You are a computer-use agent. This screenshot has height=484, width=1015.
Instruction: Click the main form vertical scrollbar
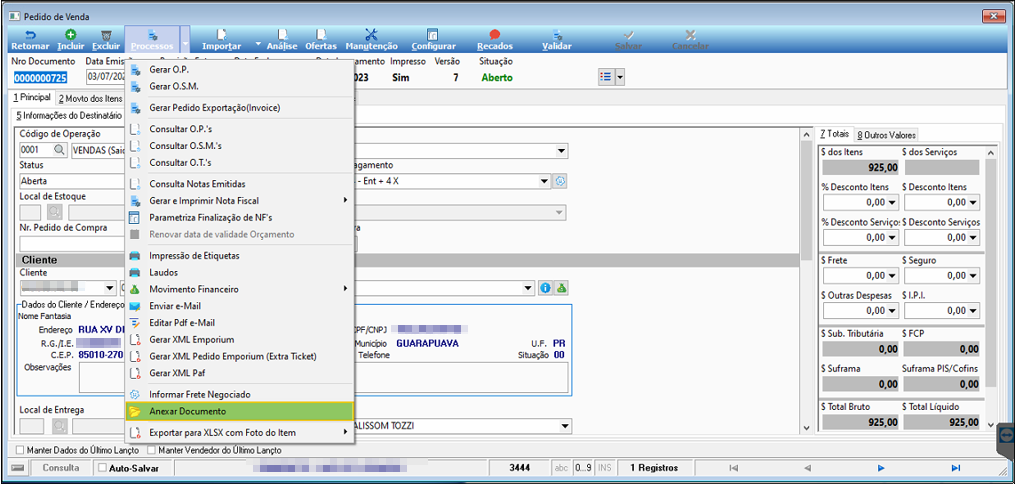pyautogui.click(x=806, y=281)
